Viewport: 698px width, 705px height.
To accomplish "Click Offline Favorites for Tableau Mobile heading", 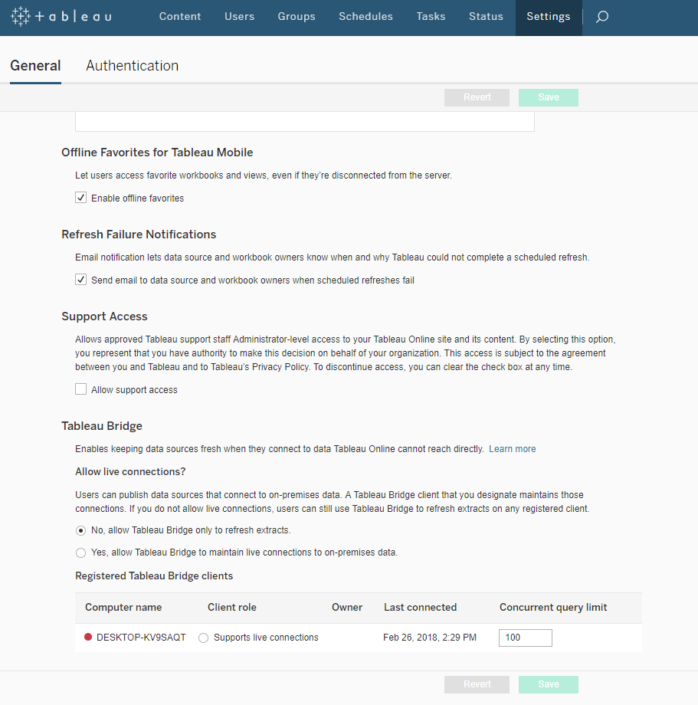I will pos(157,152).
